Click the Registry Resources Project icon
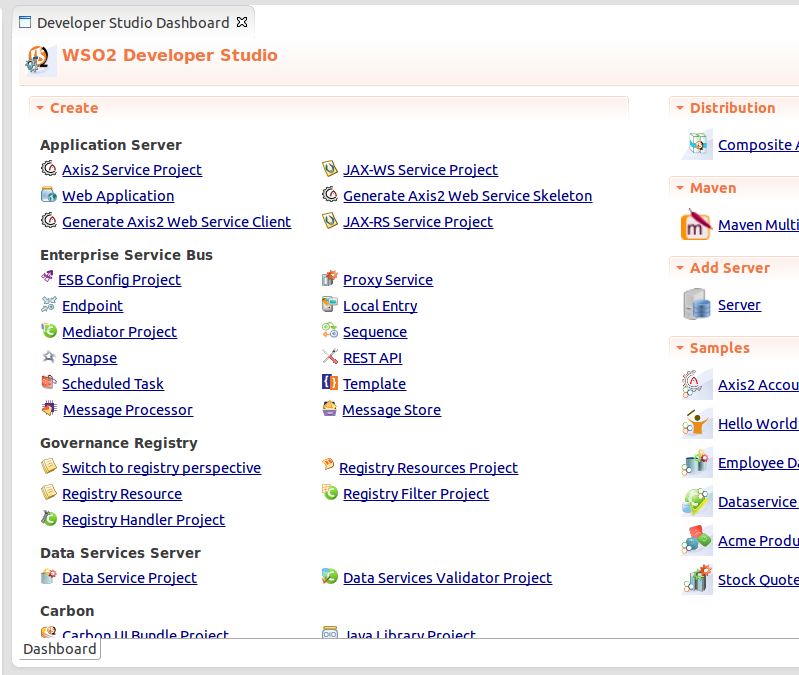Viewport: 799px width, 675px height. pos(328,464)
